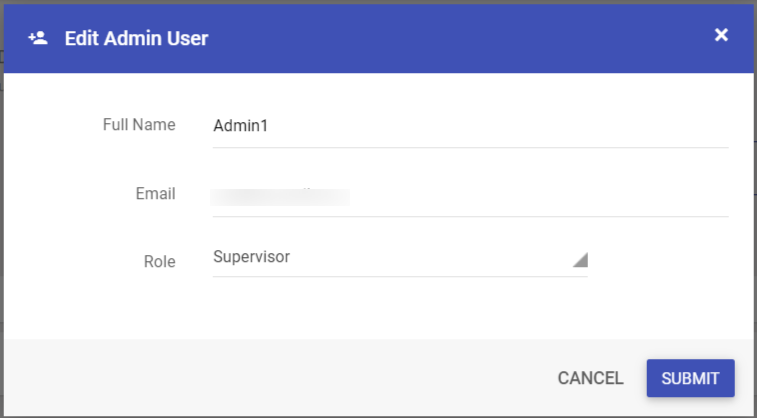Click the Full Name label
This screenshot has width=757, height=418.
pos(139,125)
